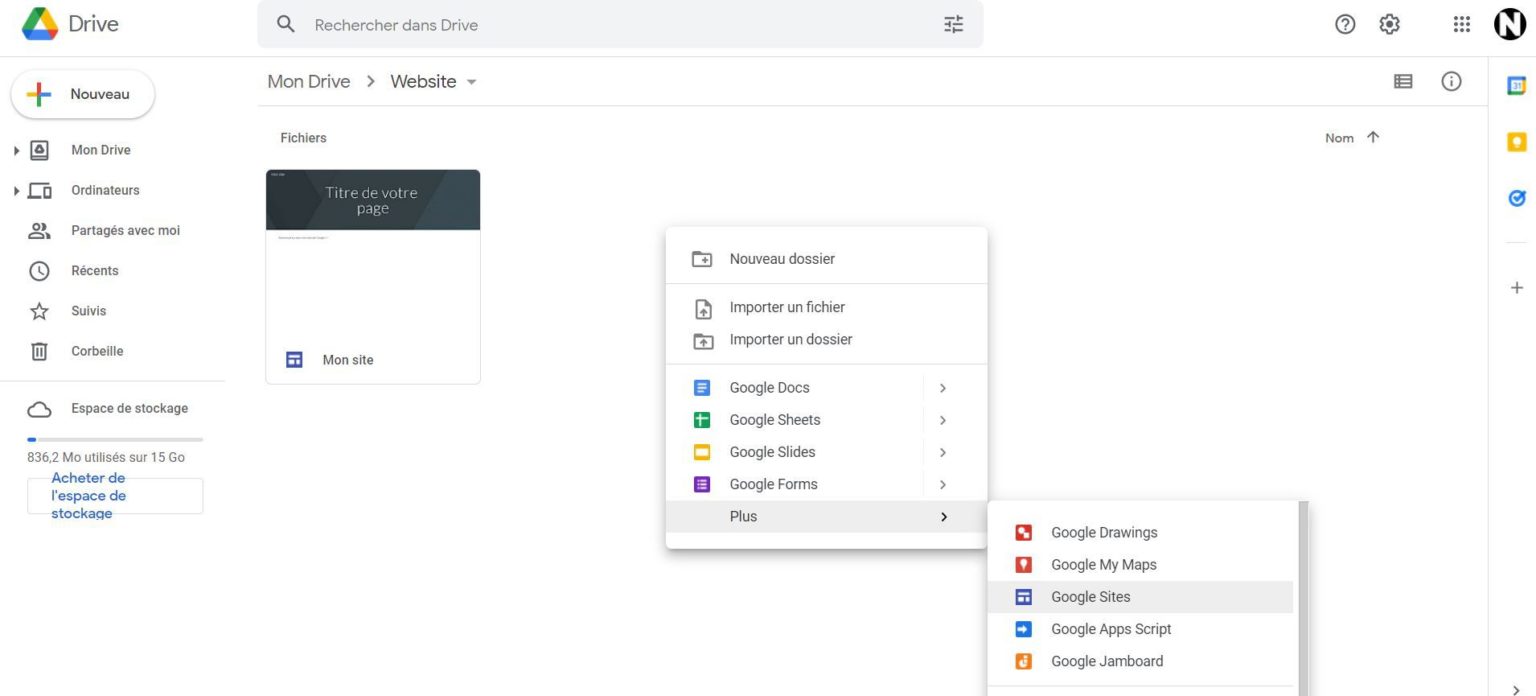Viewport: 1536px width, 696px height.
Task: Expand Google Forms submenu arrow
Action: coord(942,484)
